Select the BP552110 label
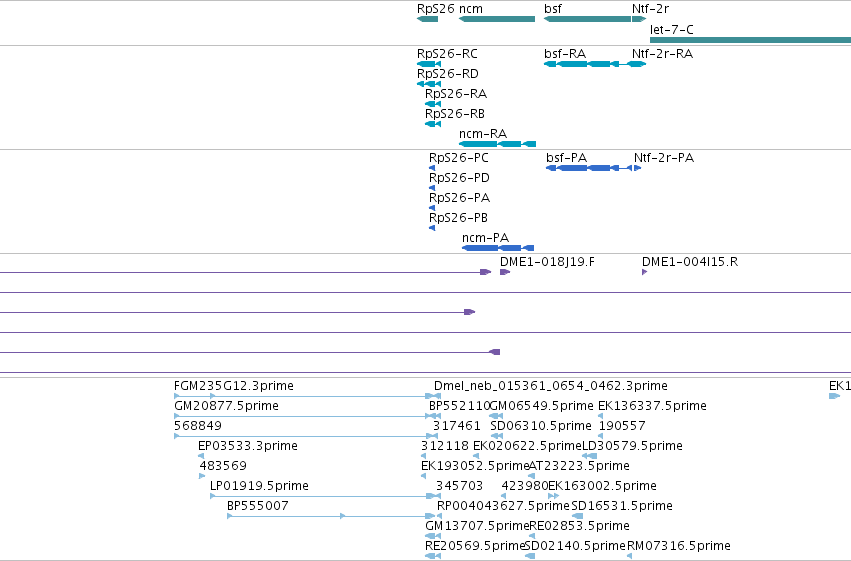Image resolution: width=851 pixels, height=561 pixels. pyautogui.click(x=460, y=406)
